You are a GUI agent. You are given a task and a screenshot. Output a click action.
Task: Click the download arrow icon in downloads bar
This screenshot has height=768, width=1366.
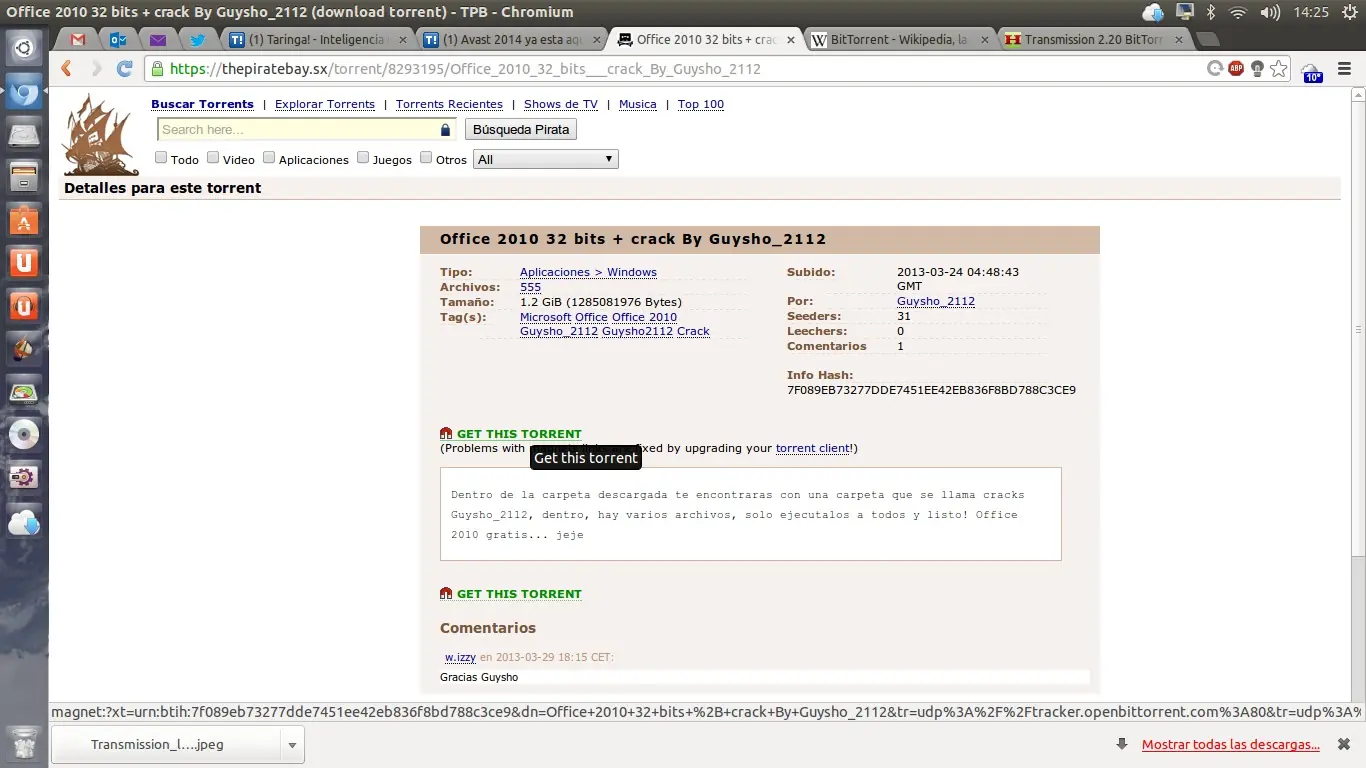tap(1122, 744)
